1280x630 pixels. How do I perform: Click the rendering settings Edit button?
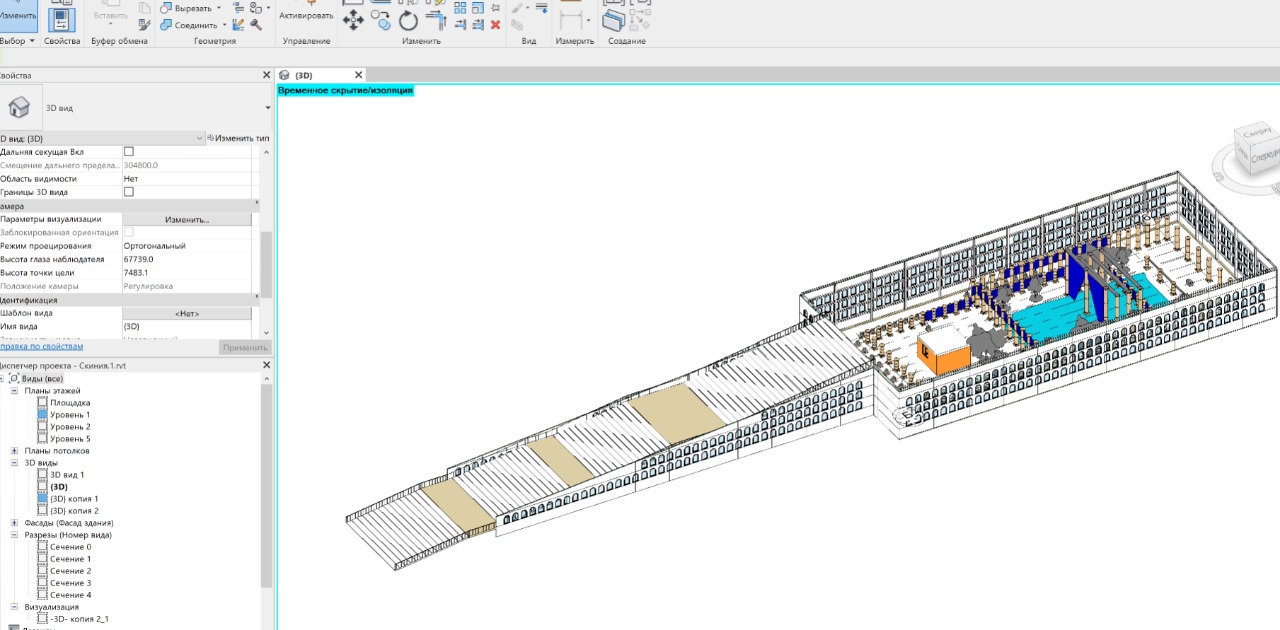187,219
